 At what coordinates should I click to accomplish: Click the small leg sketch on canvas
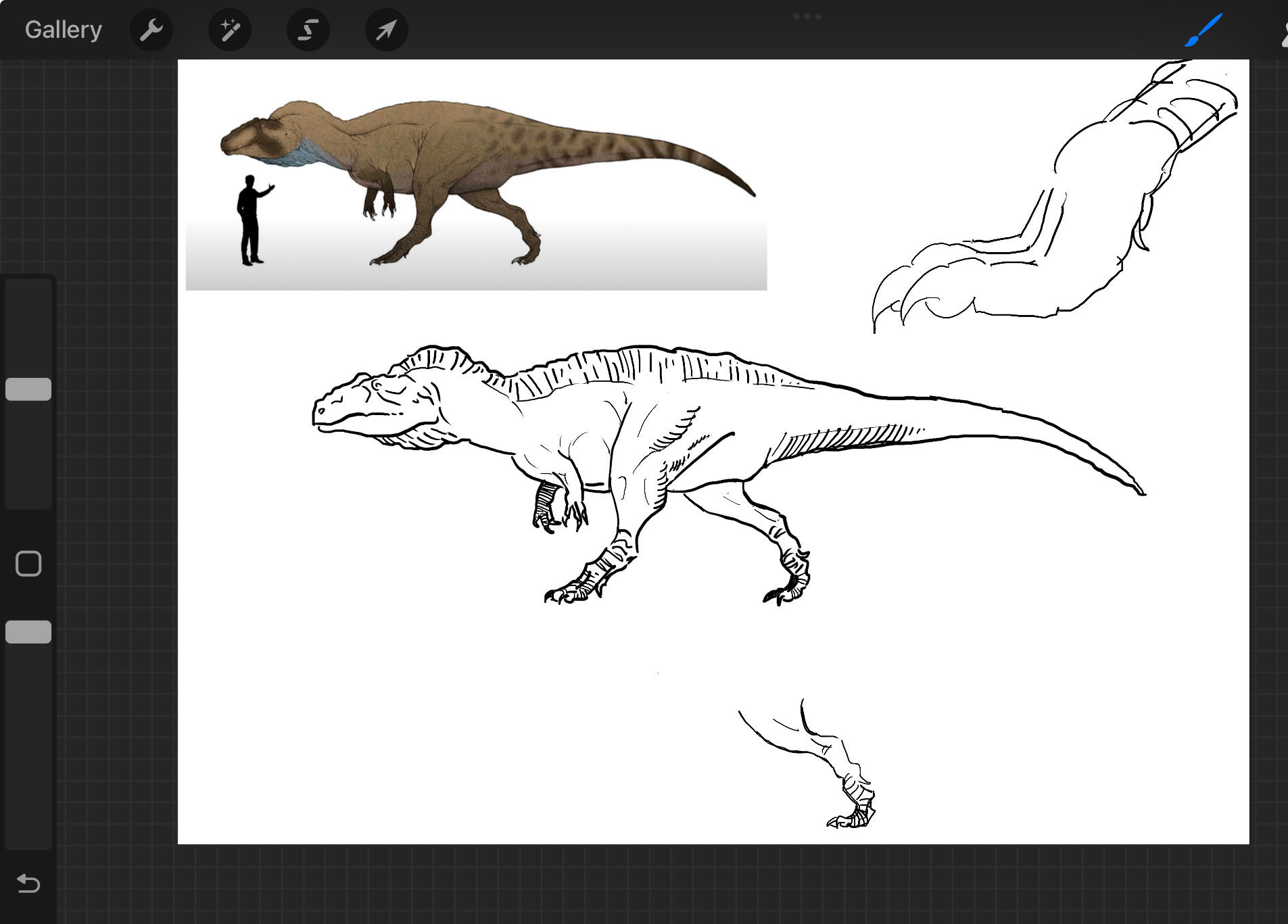click(x=807, y=764)
